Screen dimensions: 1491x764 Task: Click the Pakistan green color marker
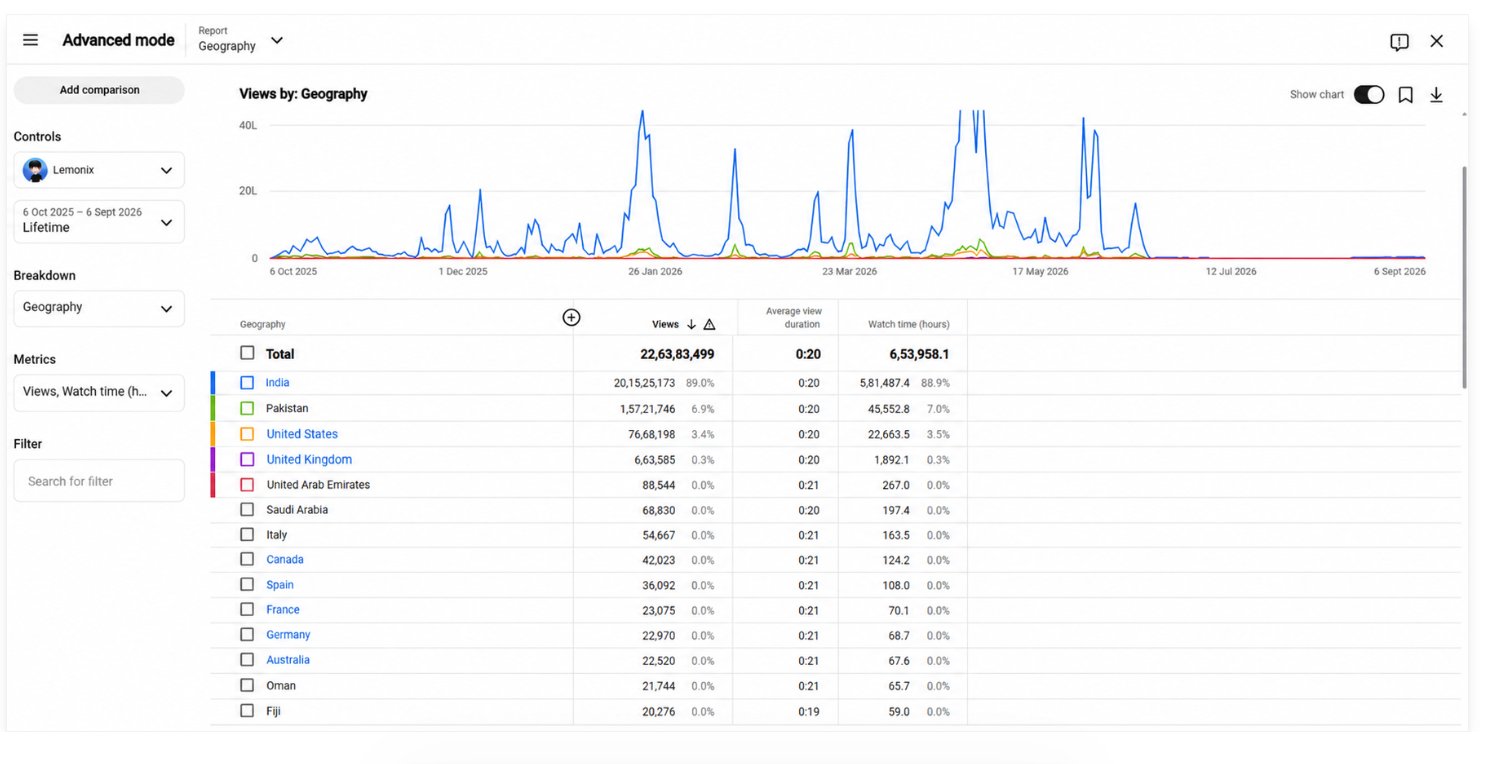click(x=213, y=408)
